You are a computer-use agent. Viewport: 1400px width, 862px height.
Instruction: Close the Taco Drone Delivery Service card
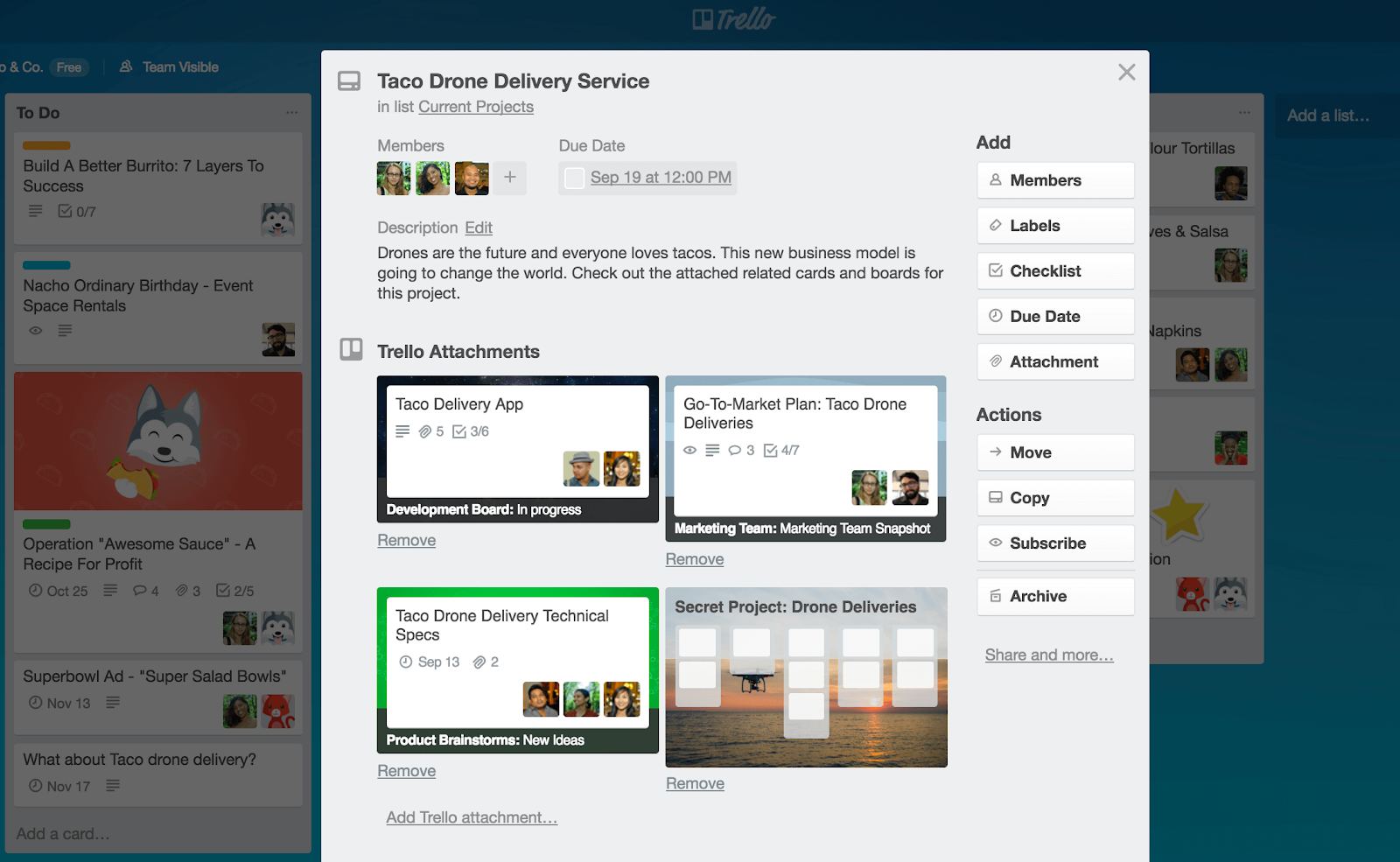pyautogui.click(x=1126, y=73)
